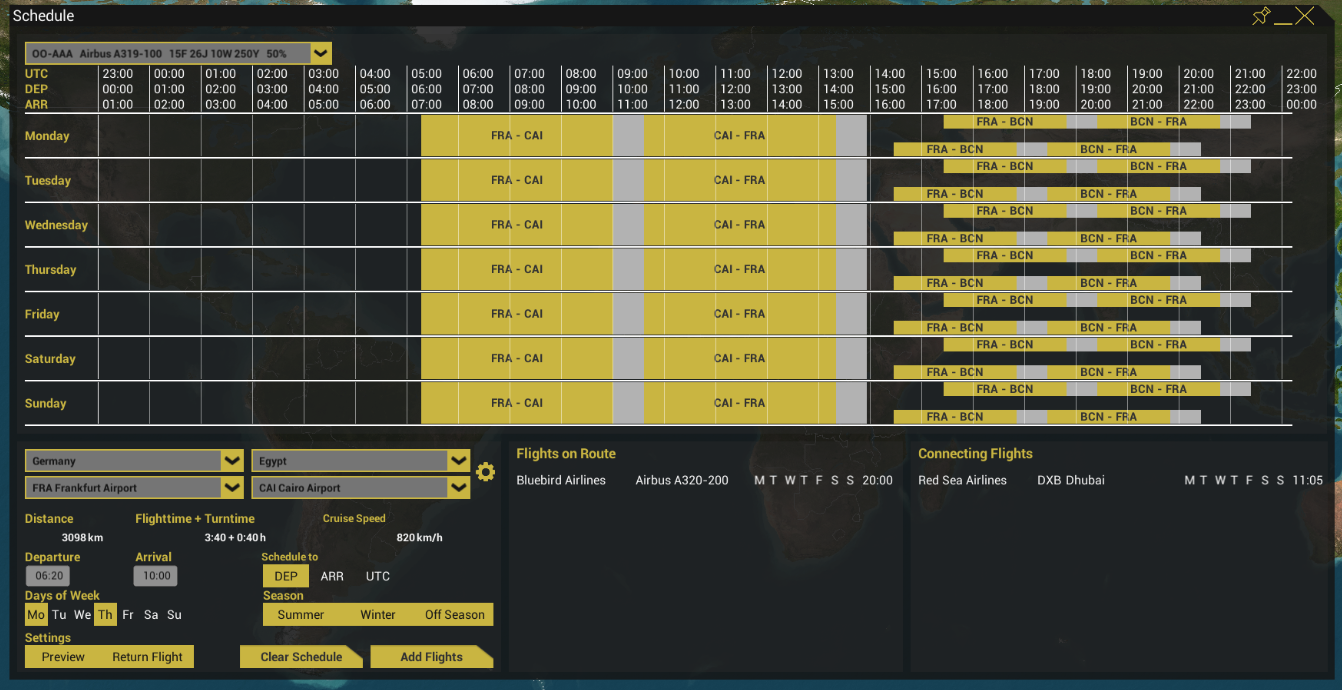Switch season to Winter
This screenshot has width=1342, height=690.
(377, 614)
